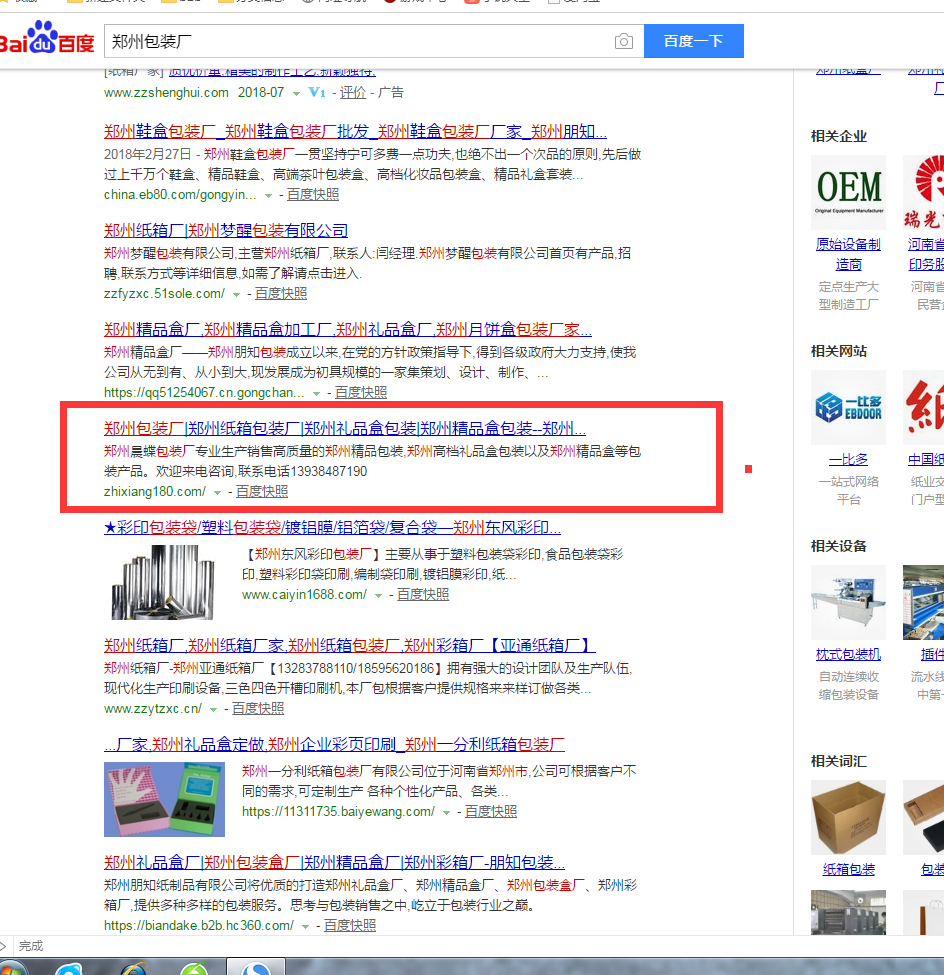Screen dimensions: 944x975
Task: Click cardboard box image in 相关词汇
Action: pyautogui.click(x=848, y=818)
